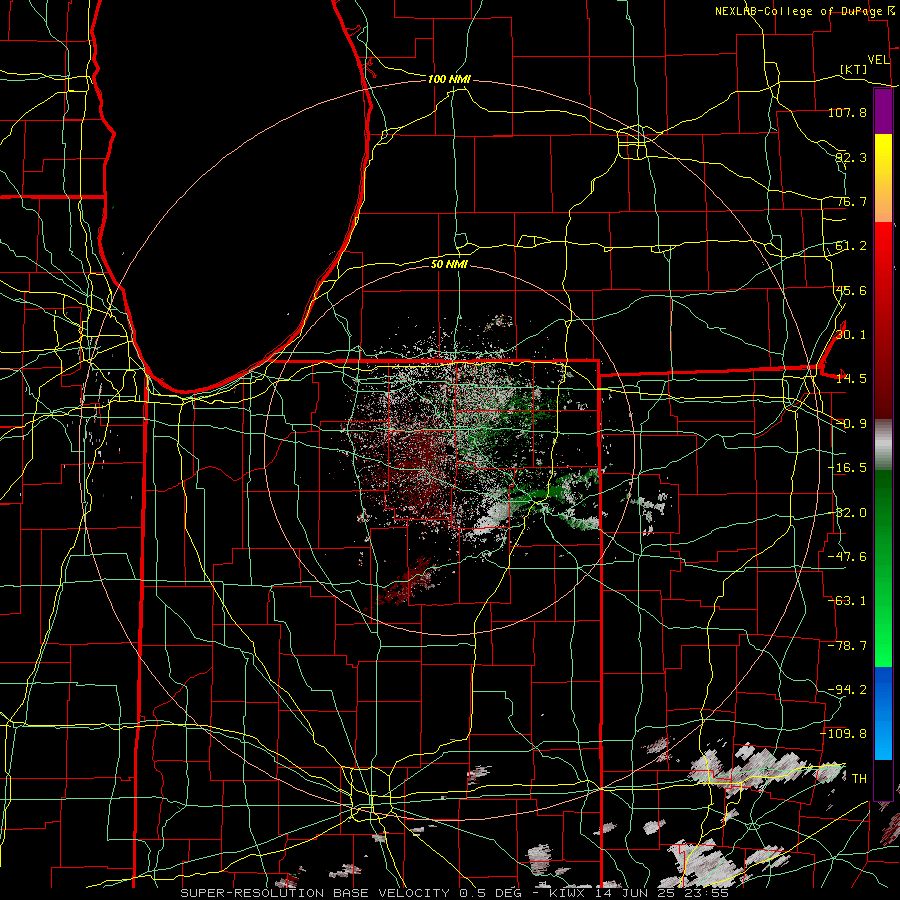
Task: Click the -78.7 velocity scale value
Action: [847, 646]
